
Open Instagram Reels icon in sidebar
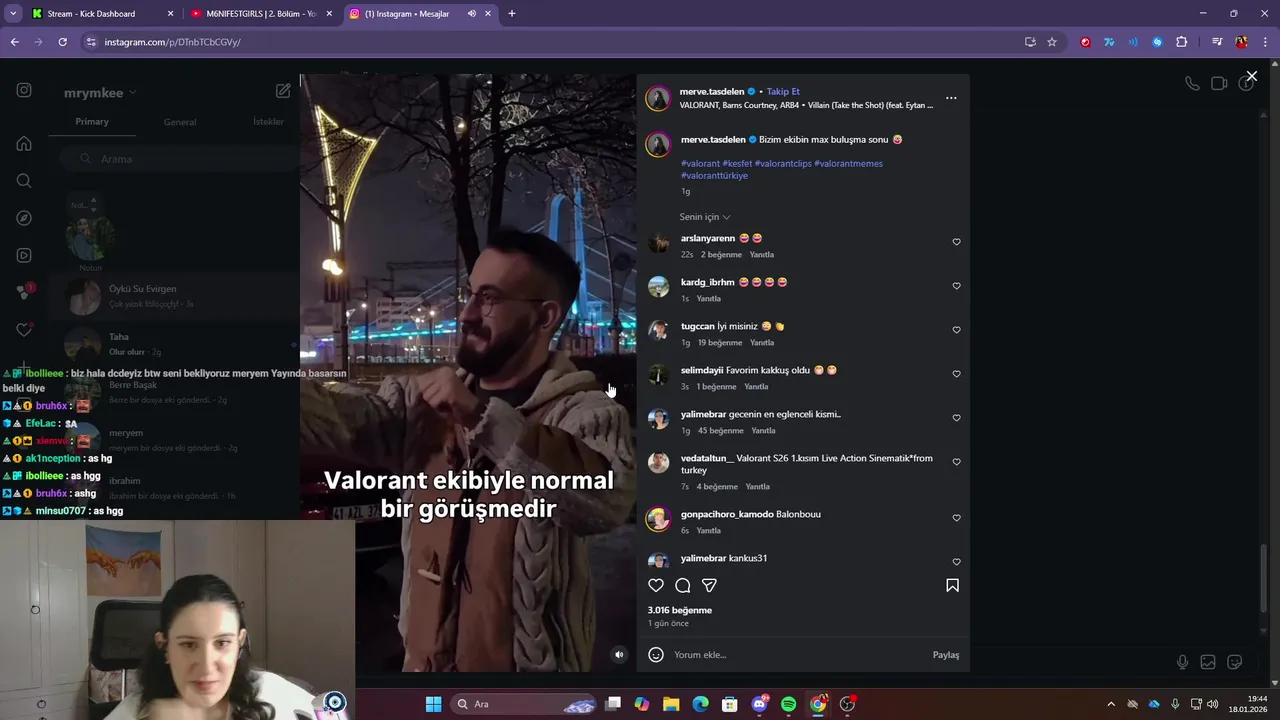pyautogui.click(x=24, y=255)
